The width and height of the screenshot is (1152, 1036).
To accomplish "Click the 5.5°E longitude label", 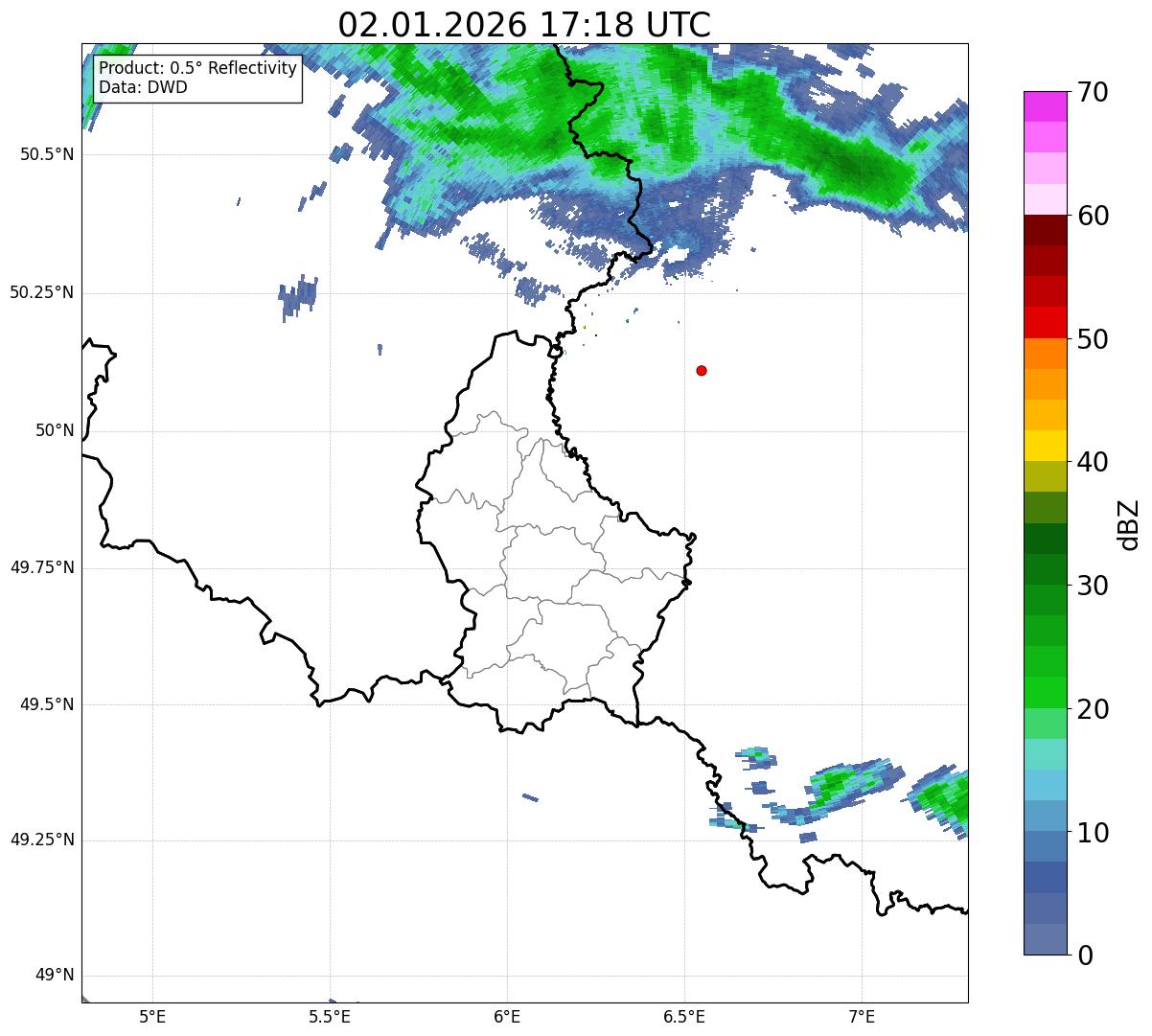I will (330, 1016).
